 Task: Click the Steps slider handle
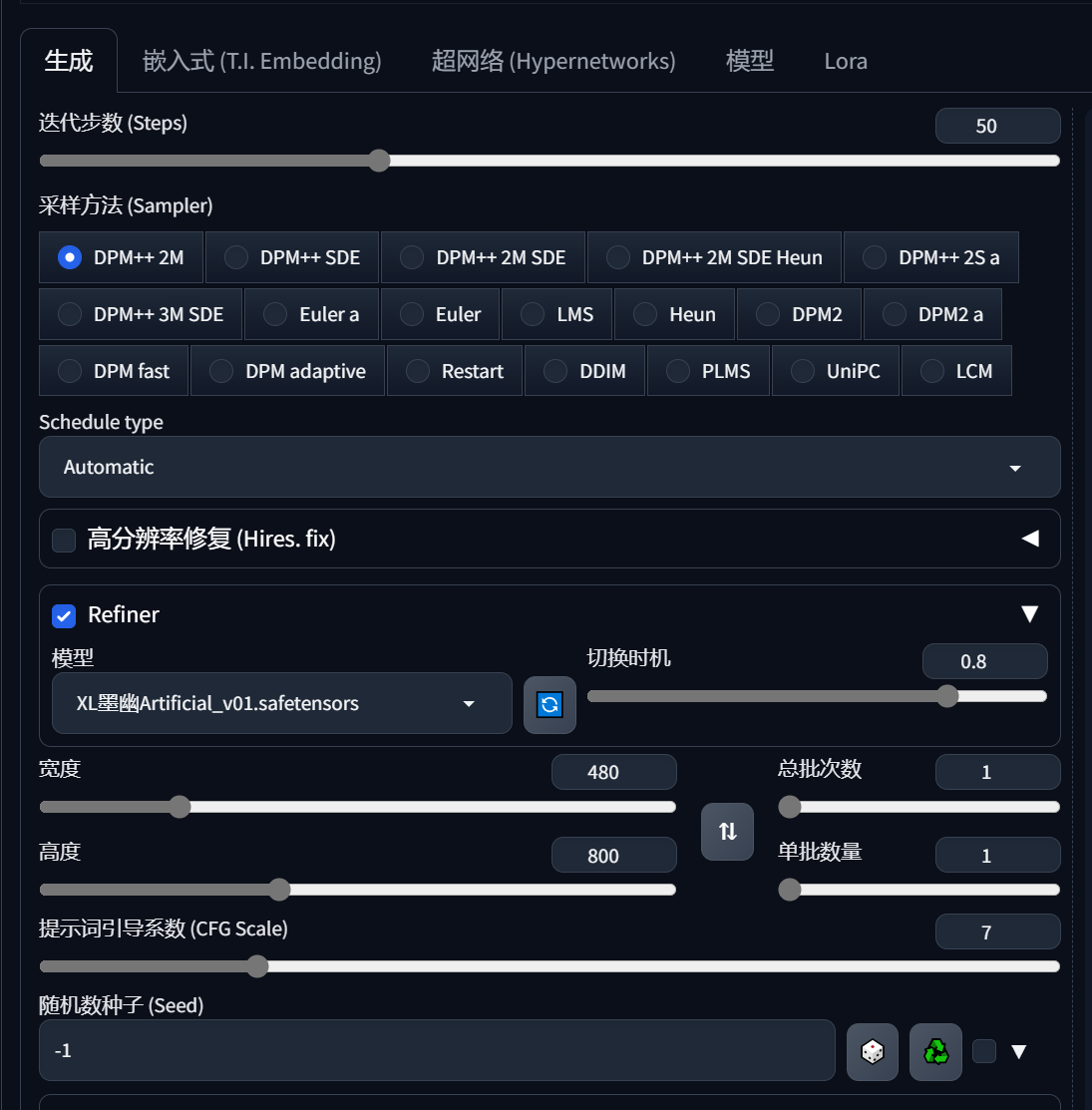(x=379, y=161)
